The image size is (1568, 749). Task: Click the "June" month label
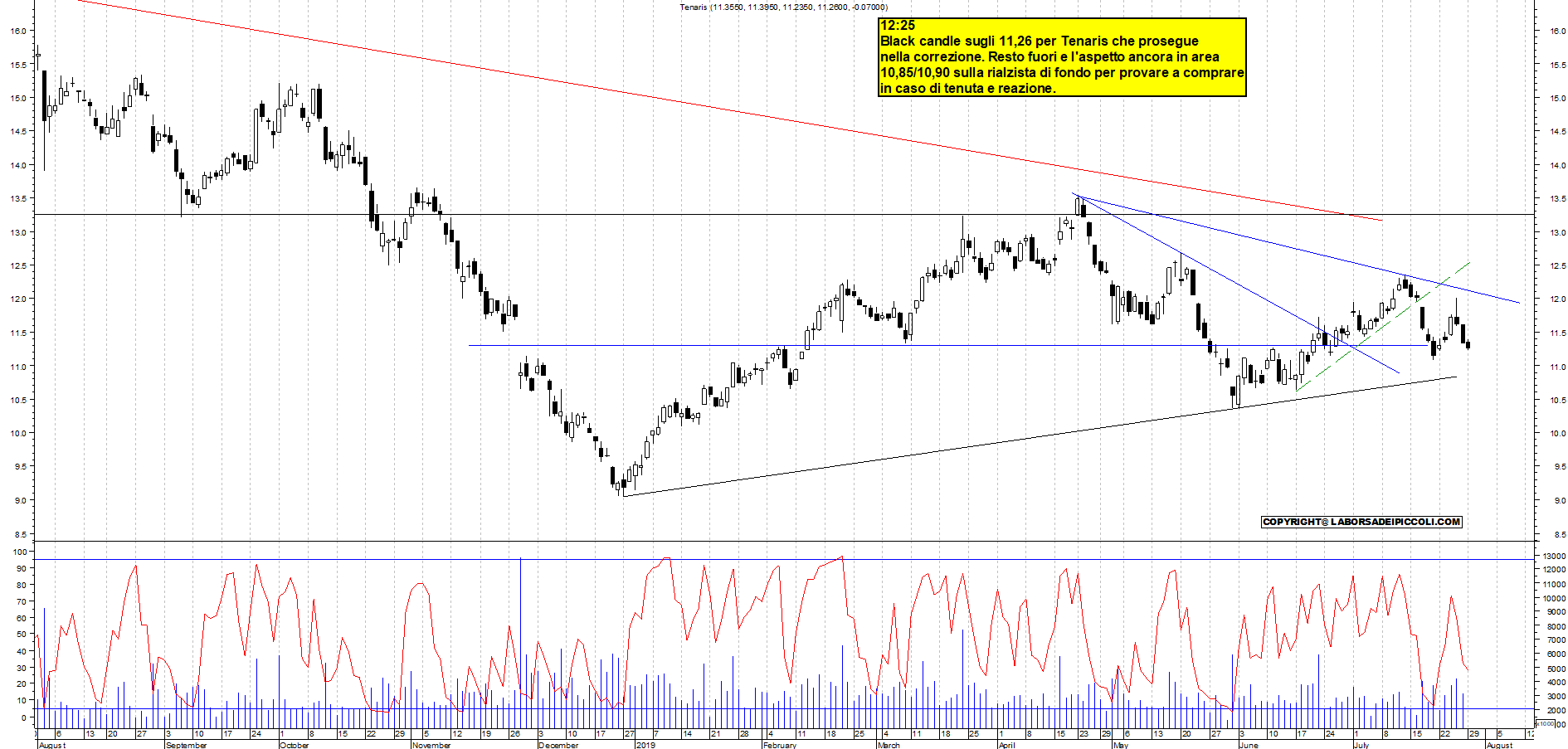click(1248, 745)
